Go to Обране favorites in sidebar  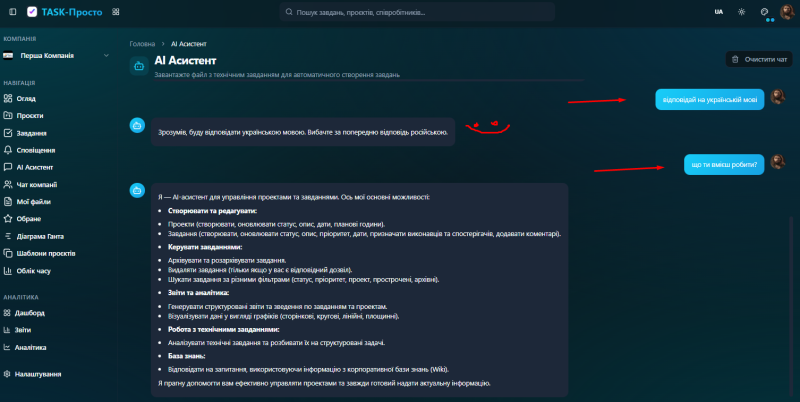[x=31, y=219]
